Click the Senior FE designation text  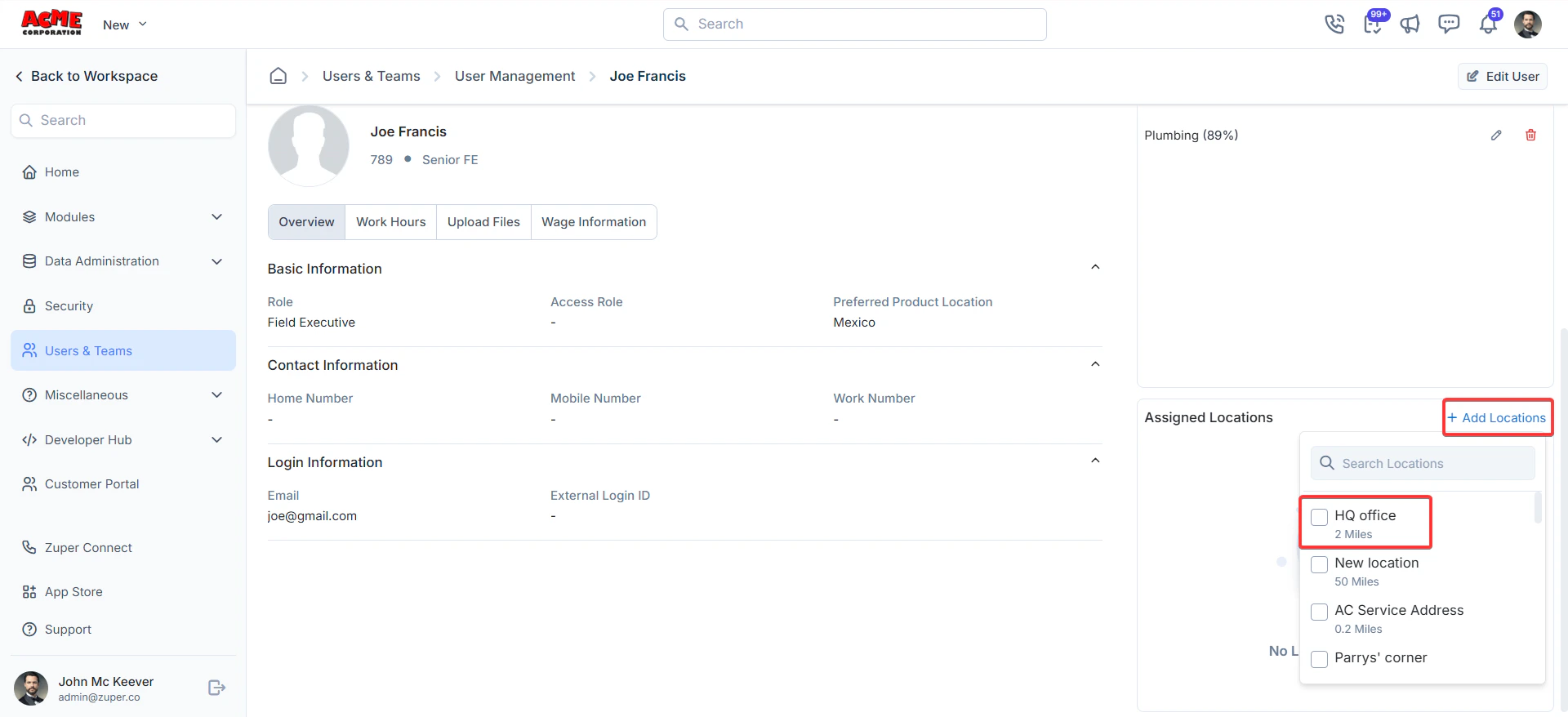click(x=450, y=160)
